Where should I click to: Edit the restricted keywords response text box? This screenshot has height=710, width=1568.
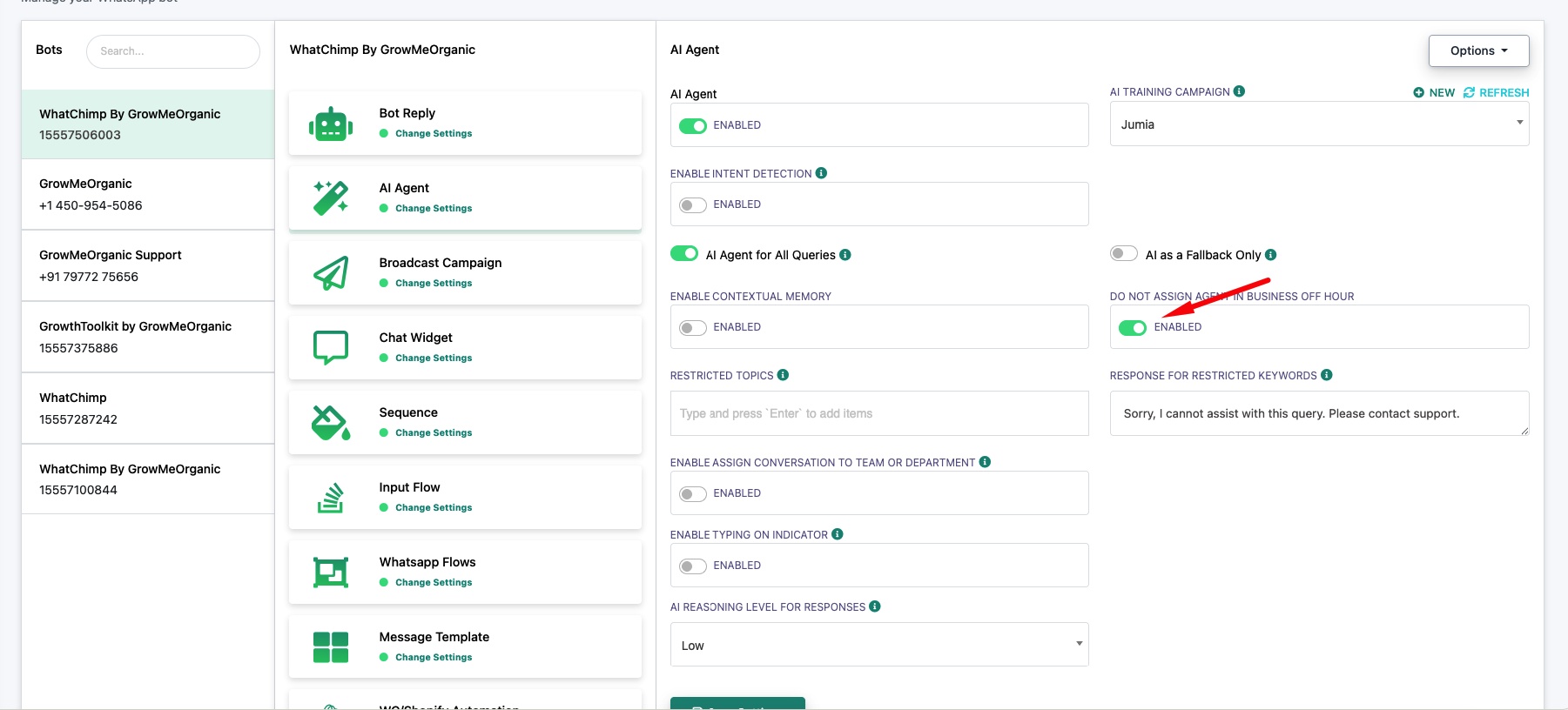tap(1319, 413)
